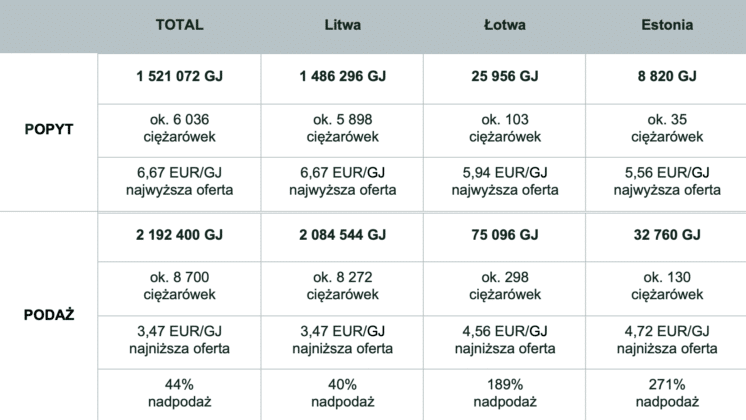Select the POPYT row label
The height and width of the screenshot is (420, 746).
click(49, 129)
